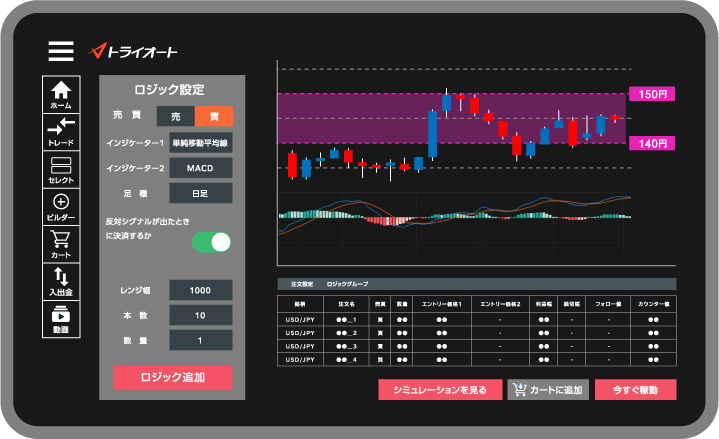
Task: Open インジケーター2 dropdown showing MACD
Action: pyautogui.click(x=200, y=168)
